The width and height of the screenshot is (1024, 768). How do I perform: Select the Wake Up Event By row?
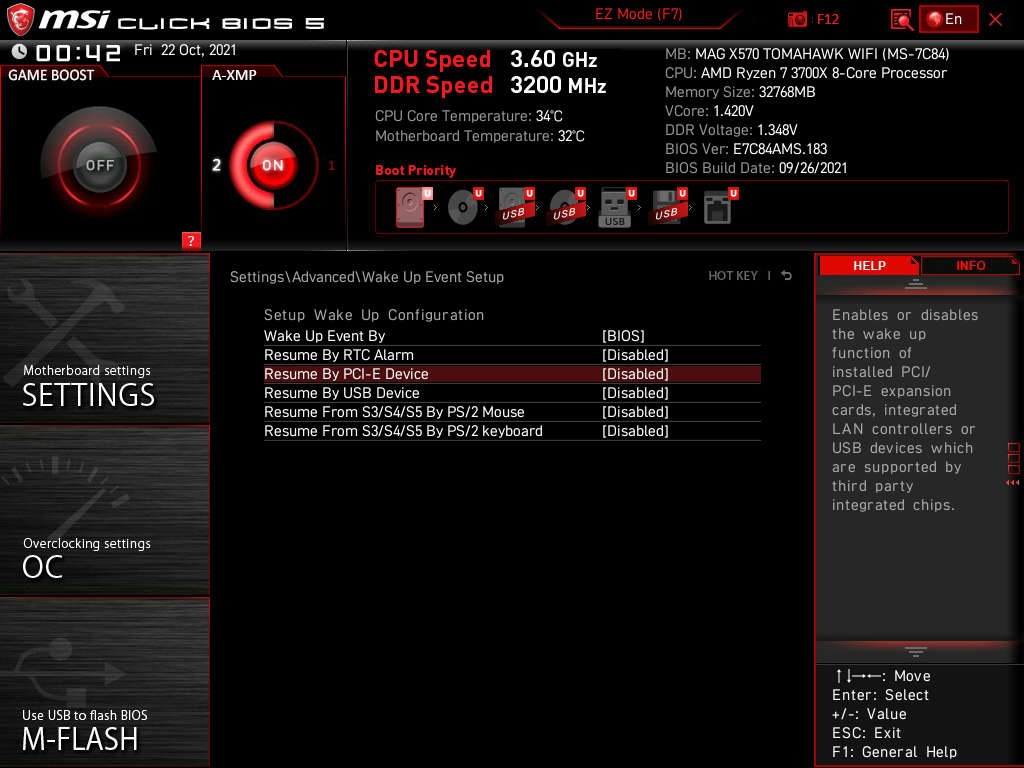tap(512, 336)
